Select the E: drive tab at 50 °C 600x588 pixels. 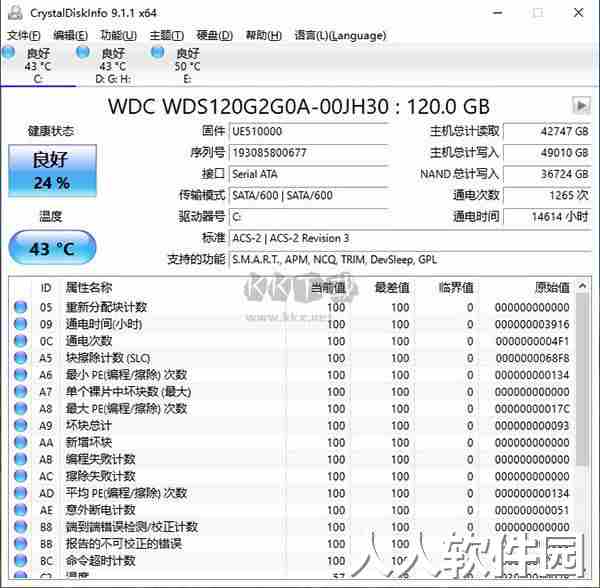[187, 65]
